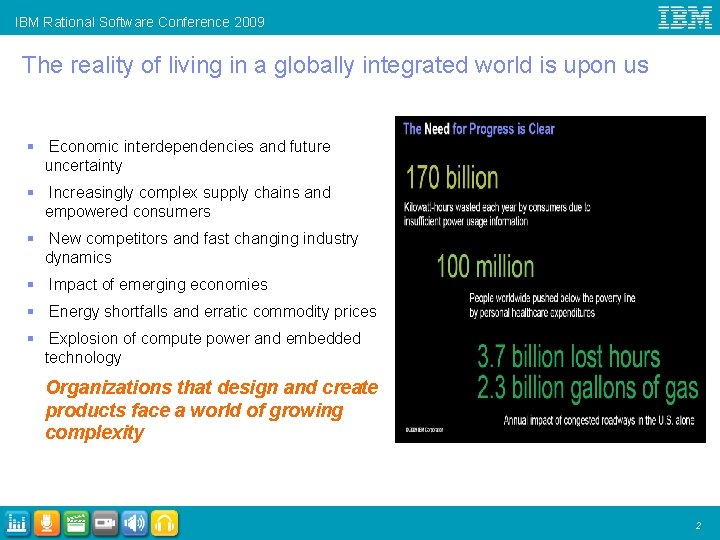The image size is (720, 540).
Task: Select the slide title about globally integrated world
Action: click(x=335, y=65)
